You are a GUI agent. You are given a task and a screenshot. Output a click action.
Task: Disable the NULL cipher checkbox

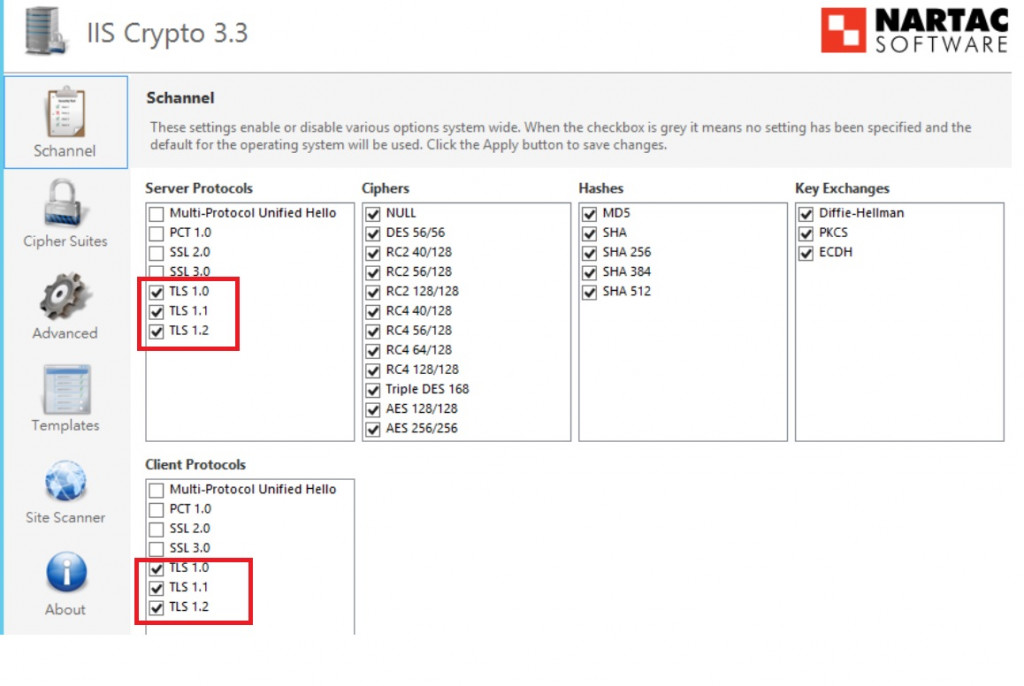coord(373,214)
